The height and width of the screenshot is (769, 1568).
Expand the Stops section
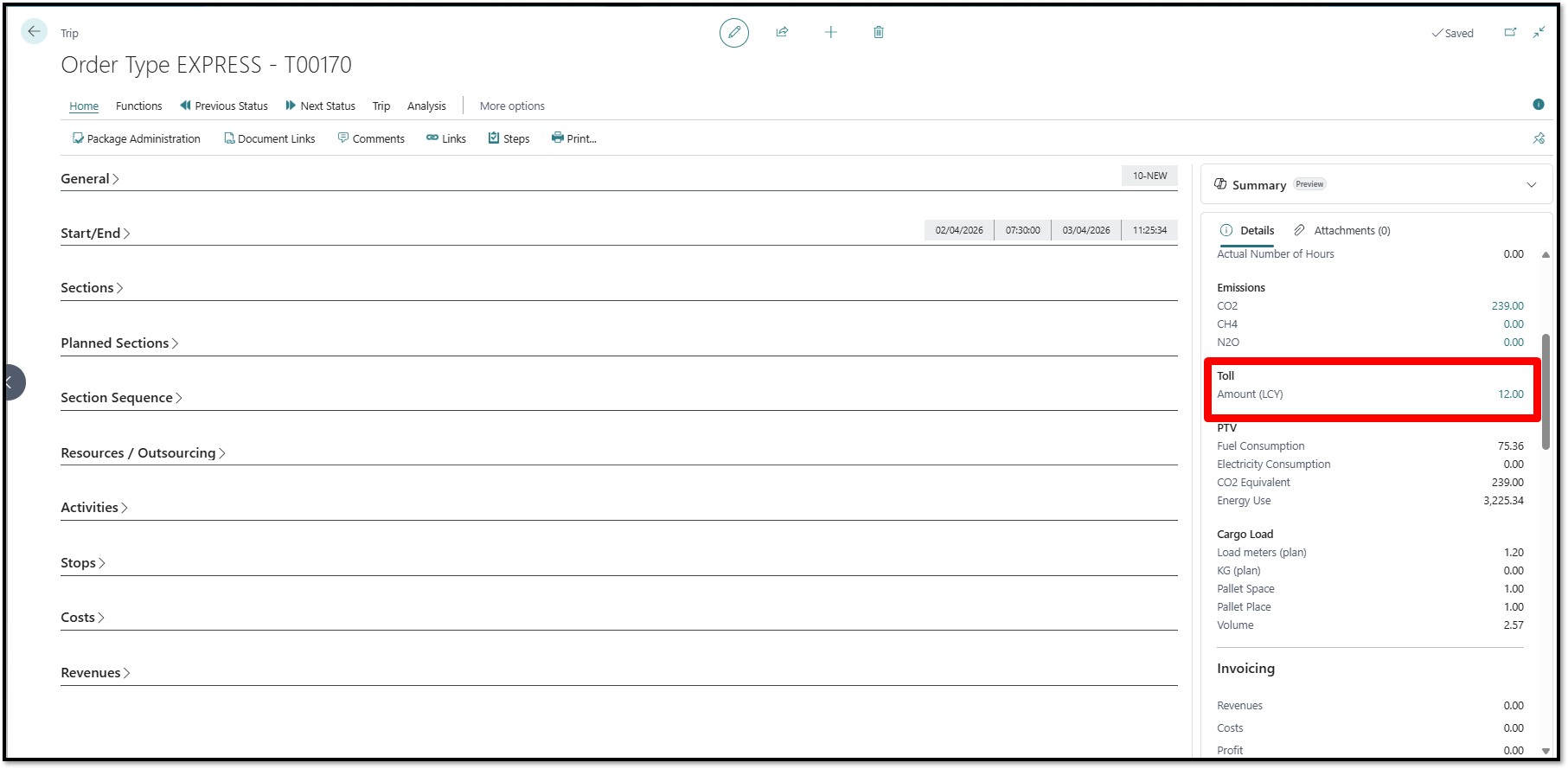pyautogui.click(x=83, y=563)
